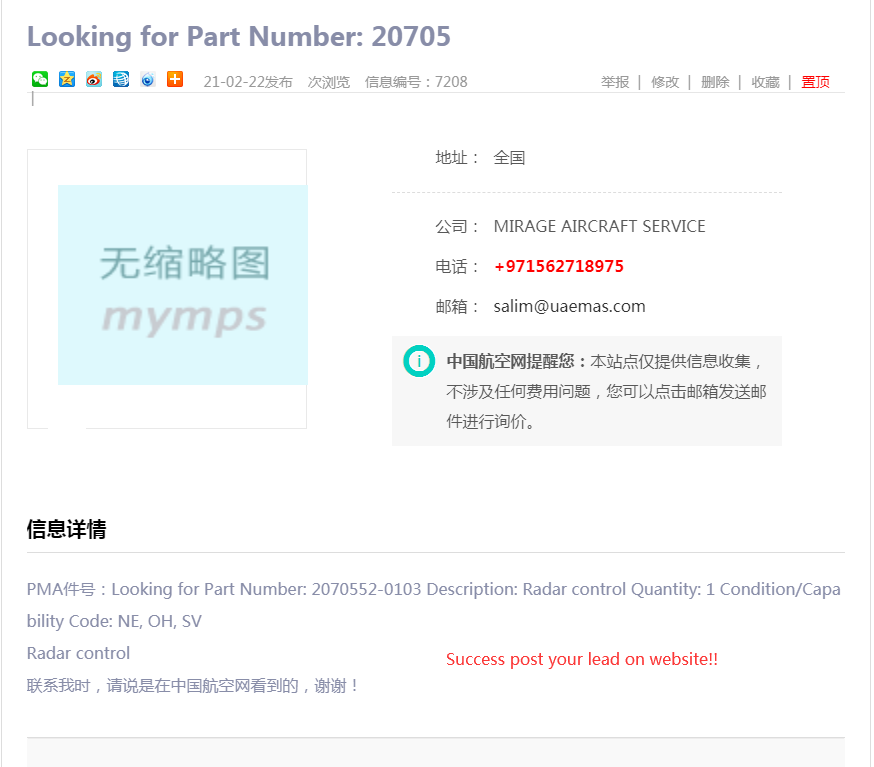The width and height of the screenshot is (874, 767).
Task: Add to favorites with 收藏 link
Action: 765,82
